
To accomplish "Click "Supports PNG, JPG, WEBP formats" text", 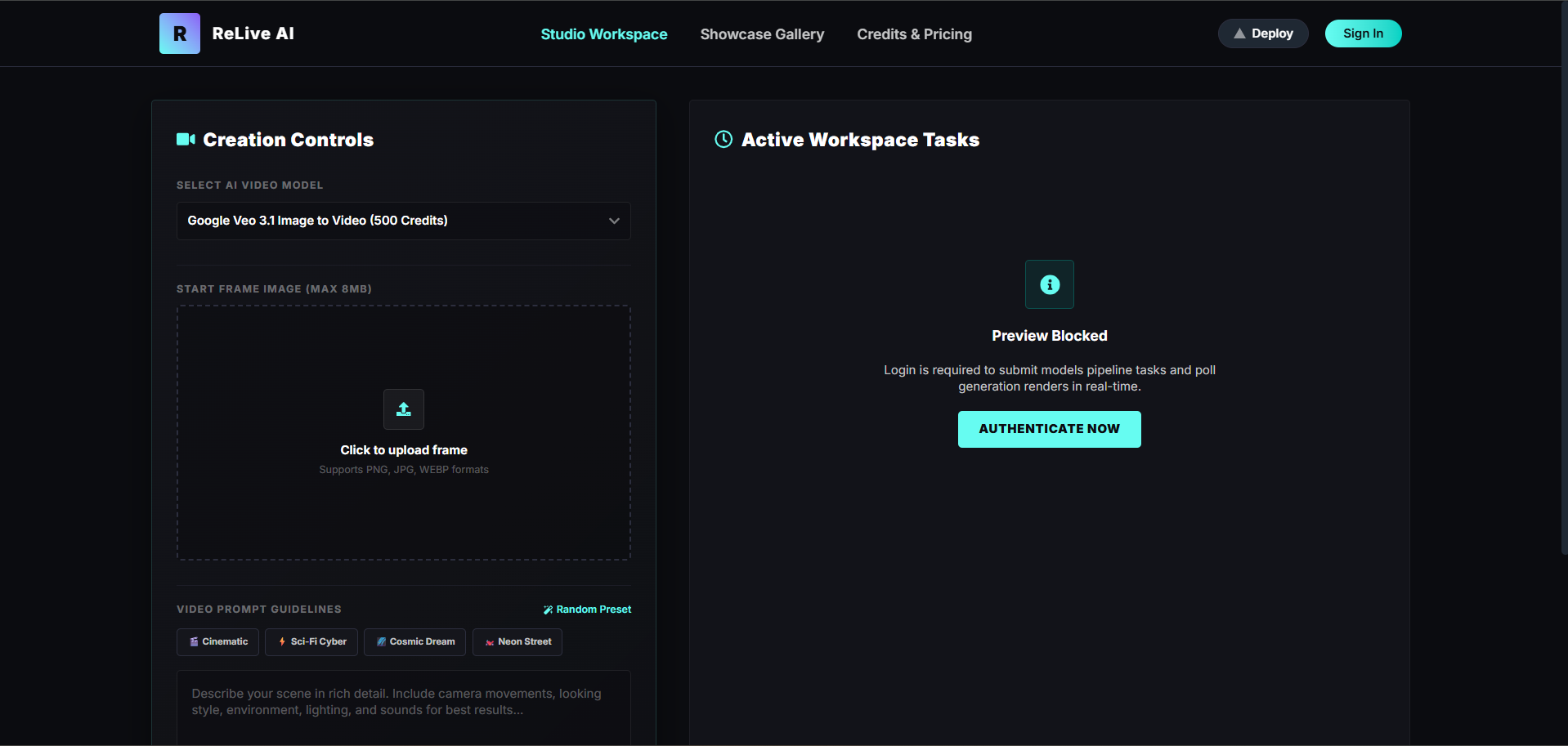I will click(x=404, y=470).
